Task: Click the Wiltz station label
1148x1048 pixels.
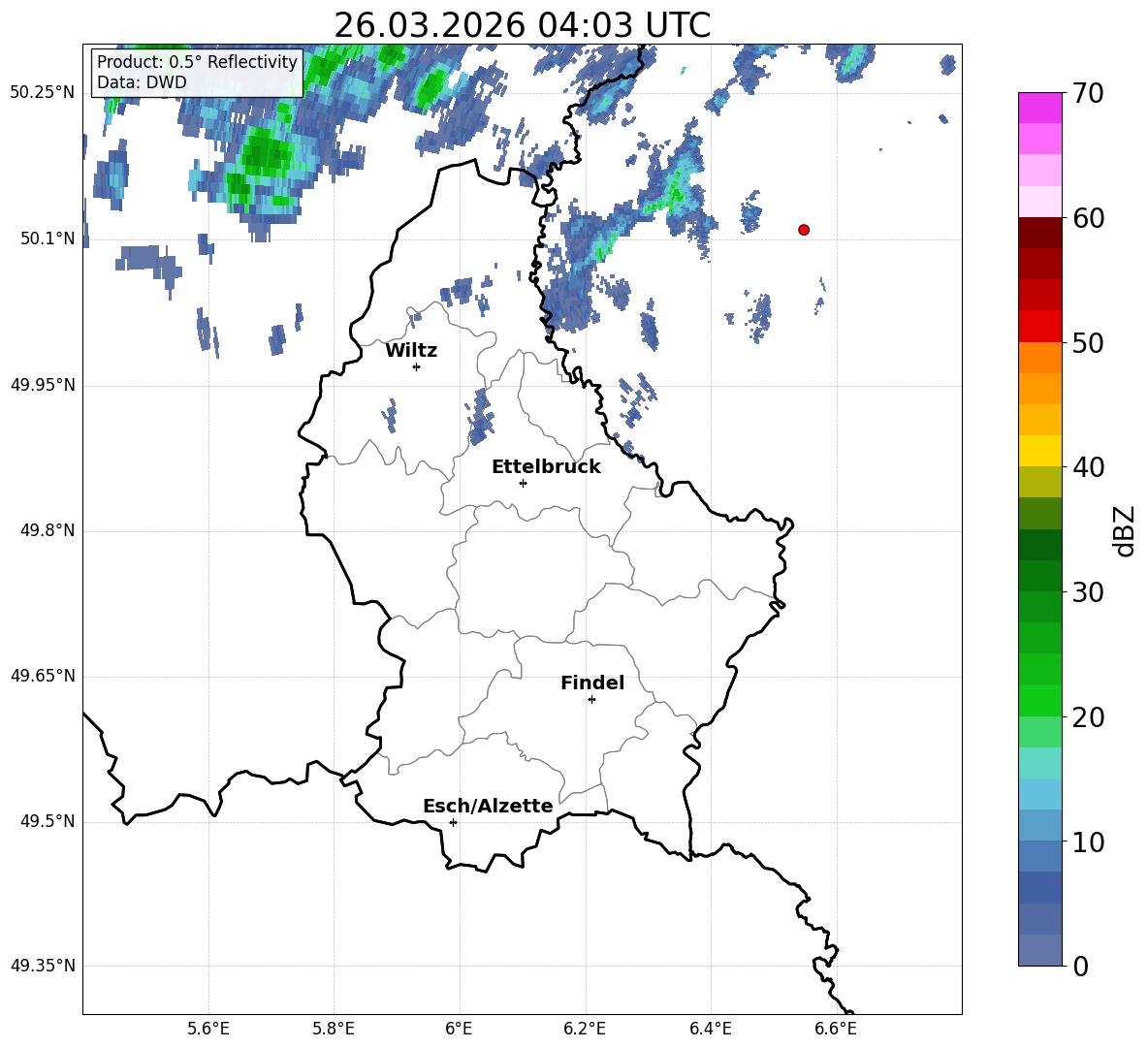Action: [411, 351]
